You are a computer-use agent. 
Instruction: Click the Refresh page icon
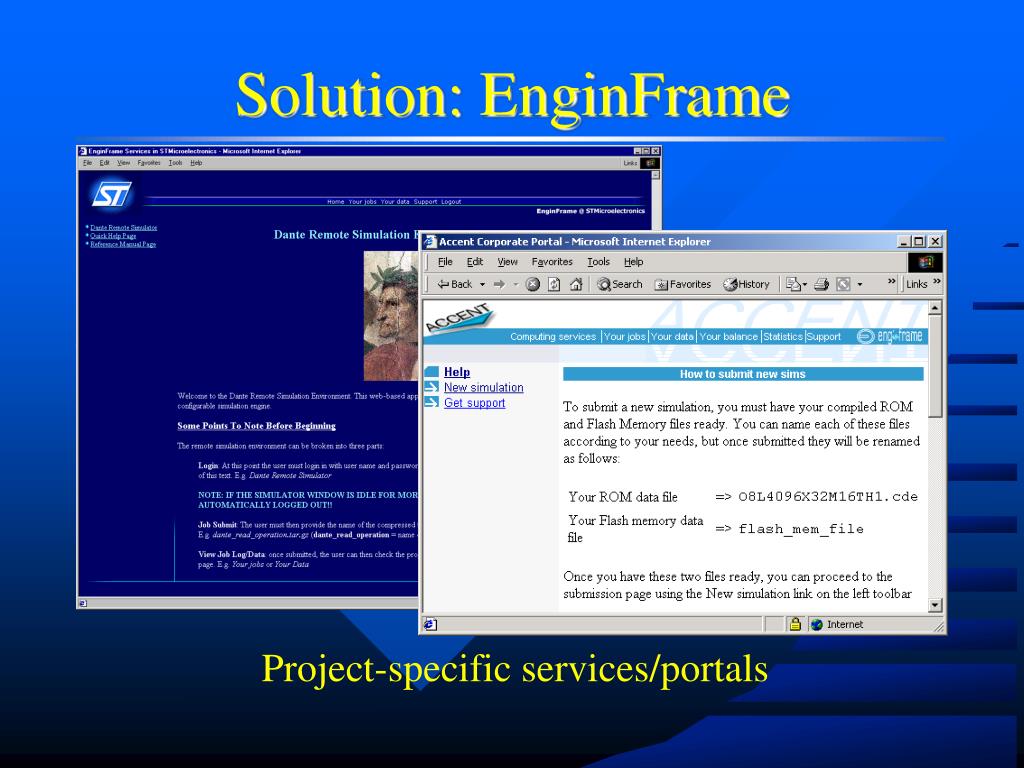pos(554,284)
